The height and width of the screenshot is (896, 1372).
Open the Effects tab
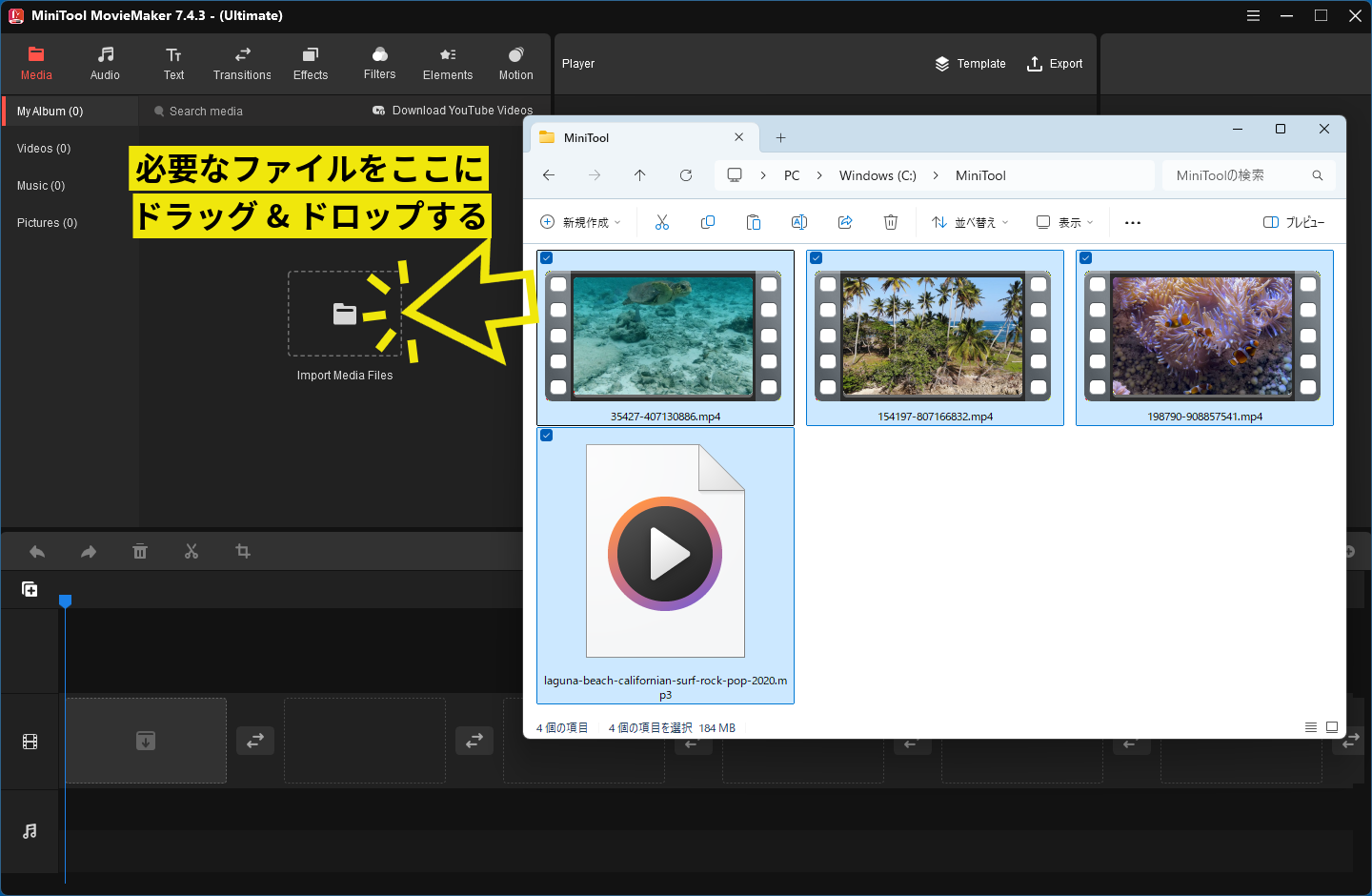pyautogui.click(x=311, y=64)
